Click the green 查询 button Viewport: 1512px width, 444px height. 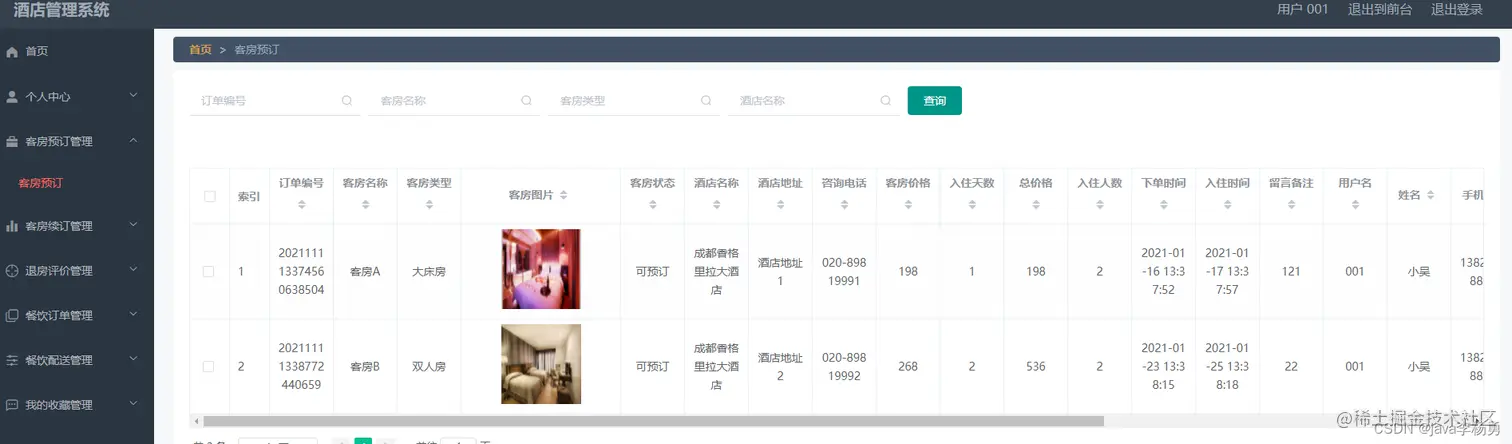935,101
